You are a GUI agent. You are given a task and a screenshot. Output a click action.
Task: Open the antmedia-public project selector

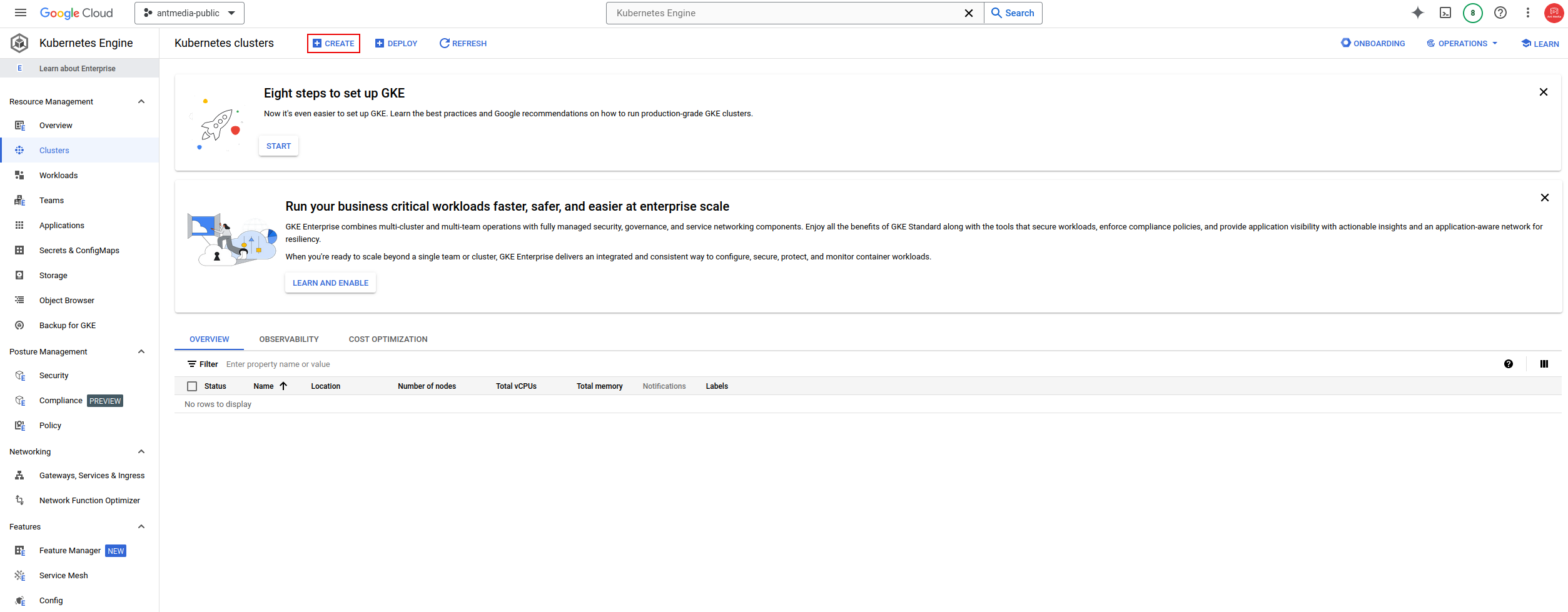[190, 13]
